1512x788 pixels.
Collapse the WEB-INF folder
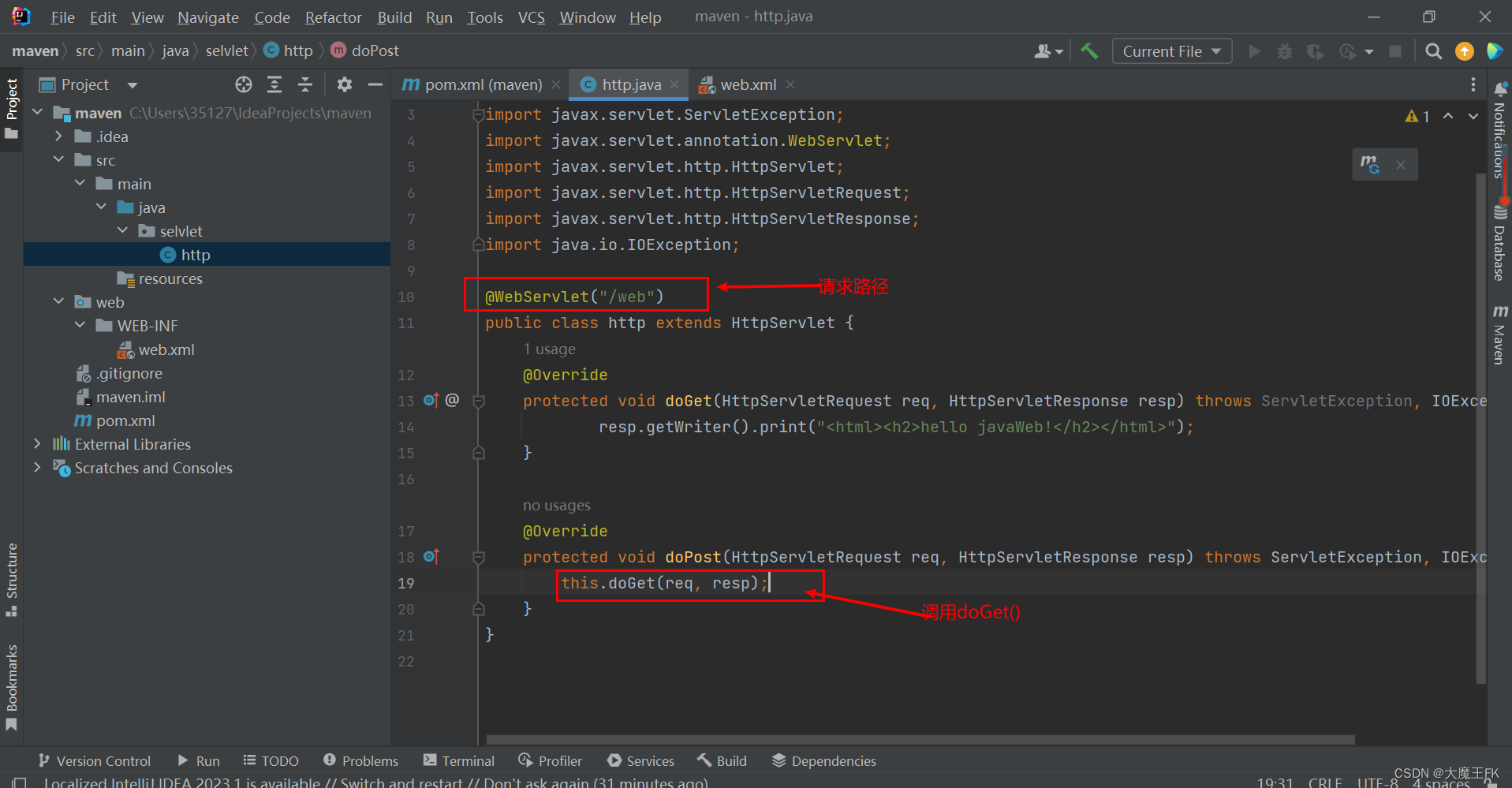[80, 325]
